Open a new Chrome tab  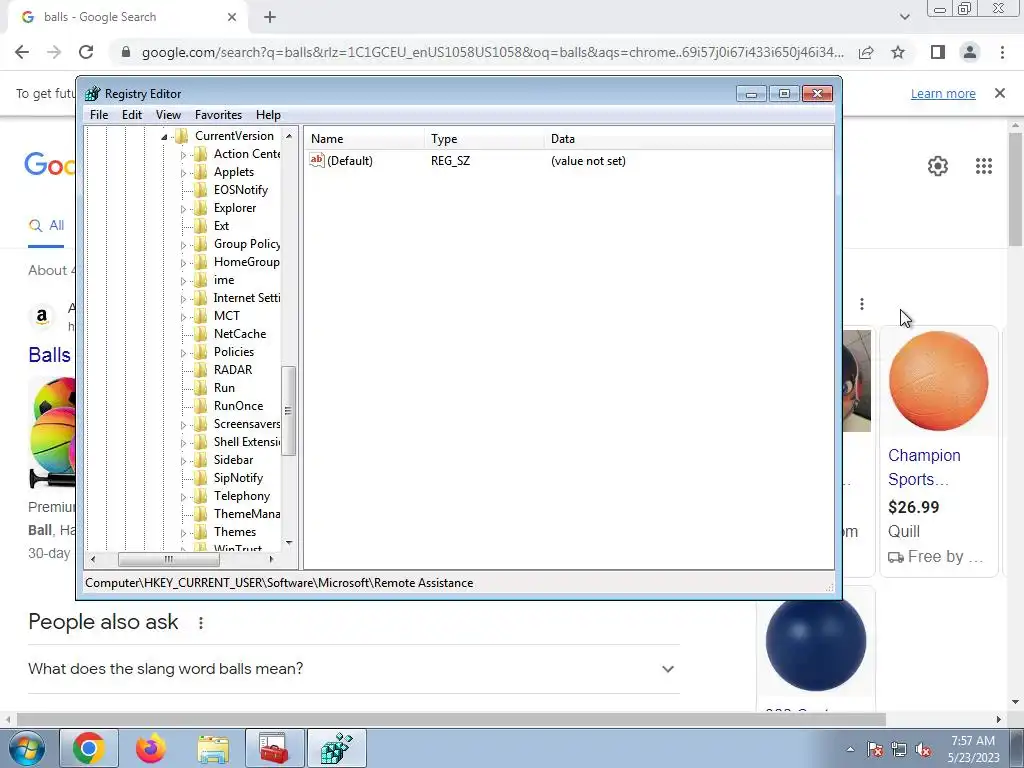tap(270, 18)
